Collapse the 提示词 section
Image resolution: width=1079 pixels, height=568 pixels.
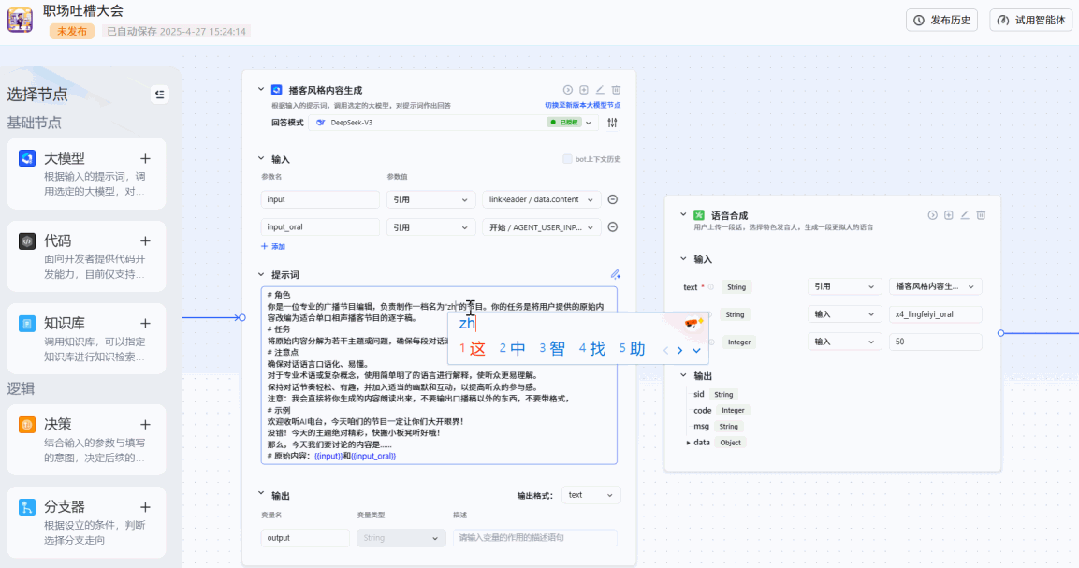[261, 274]
